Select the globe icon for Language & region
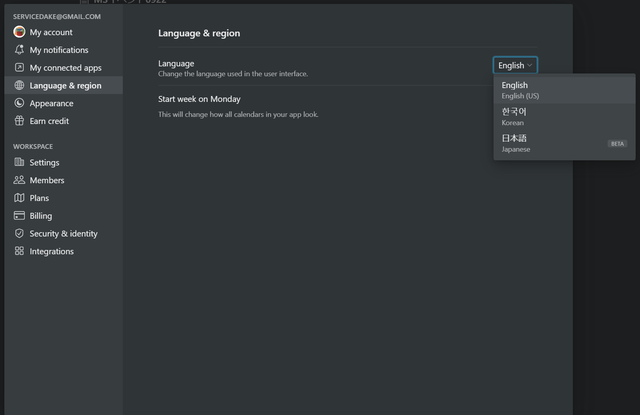Image resolution: width=640 pixels, height=415 pixels. click(19, 85)
